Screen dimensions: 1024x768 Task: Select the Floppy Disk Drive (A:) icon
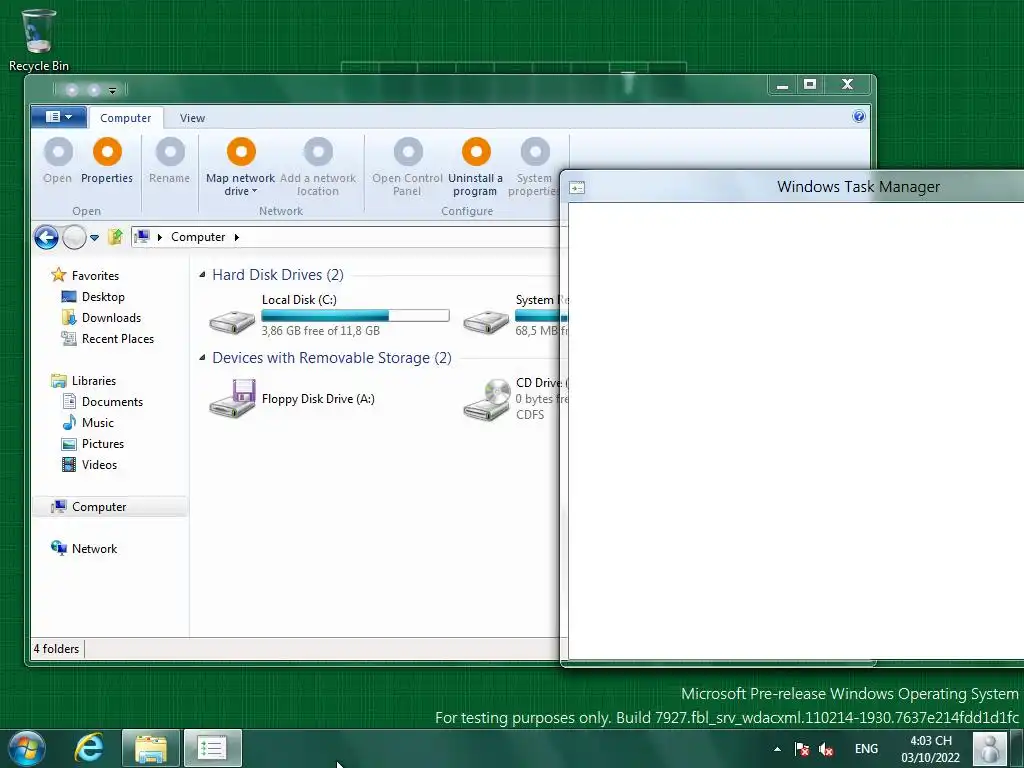[232, 398]
